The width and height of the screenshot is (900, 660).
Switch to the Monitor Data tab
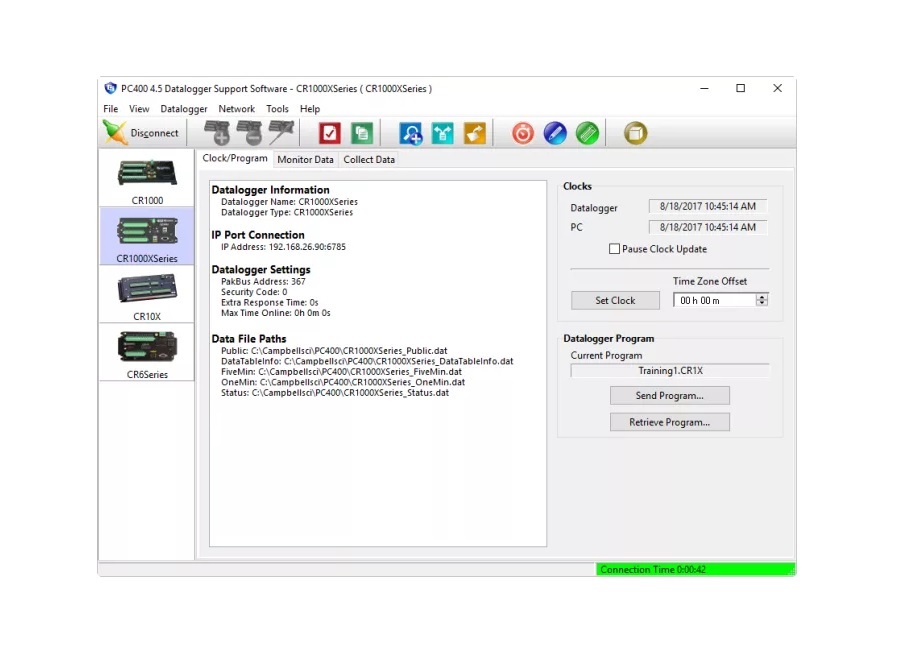pyautogui.click(x=305, y=160)
